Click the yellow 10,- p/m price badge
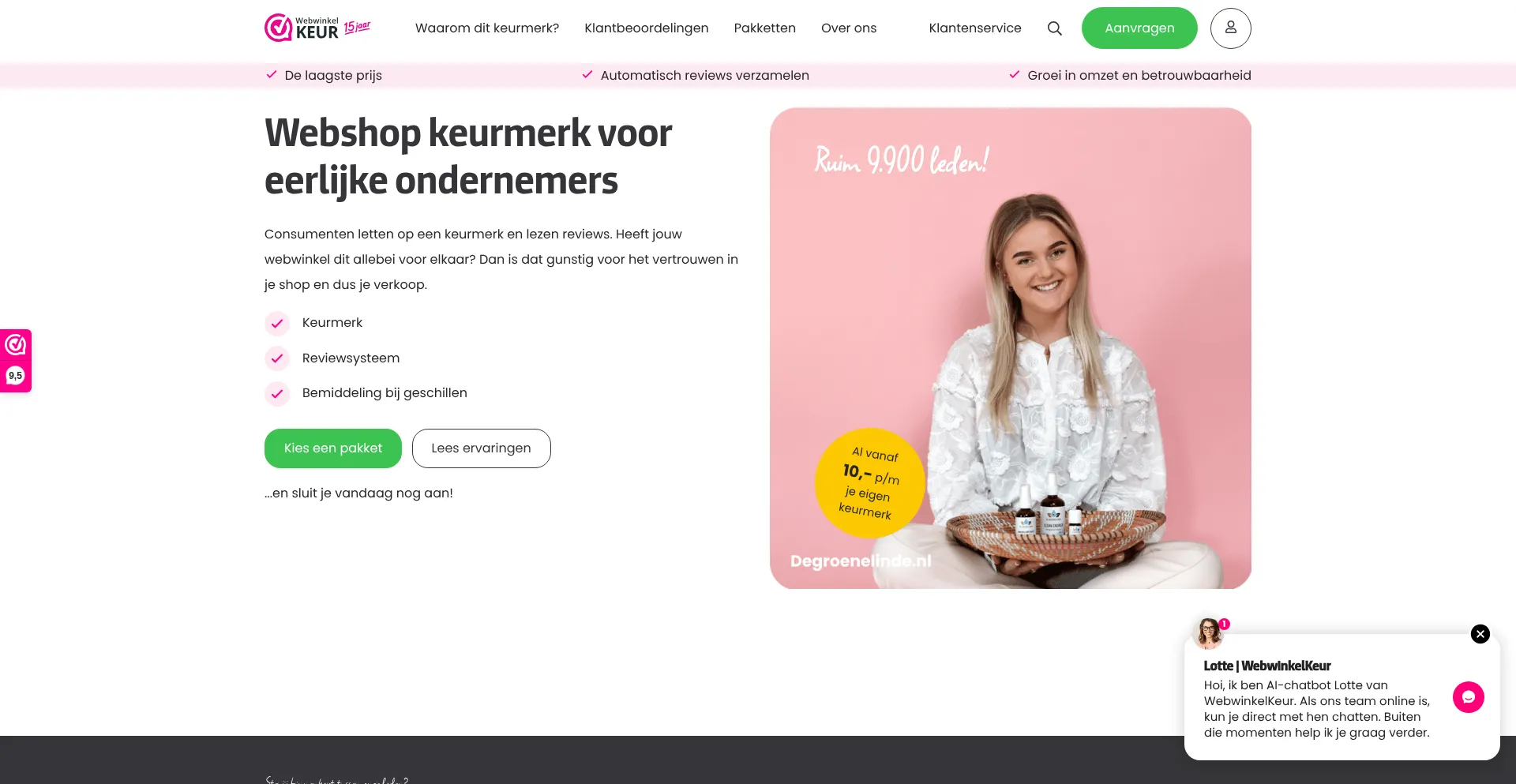This screenshot has height=784, width=1516. pos(869,483)
